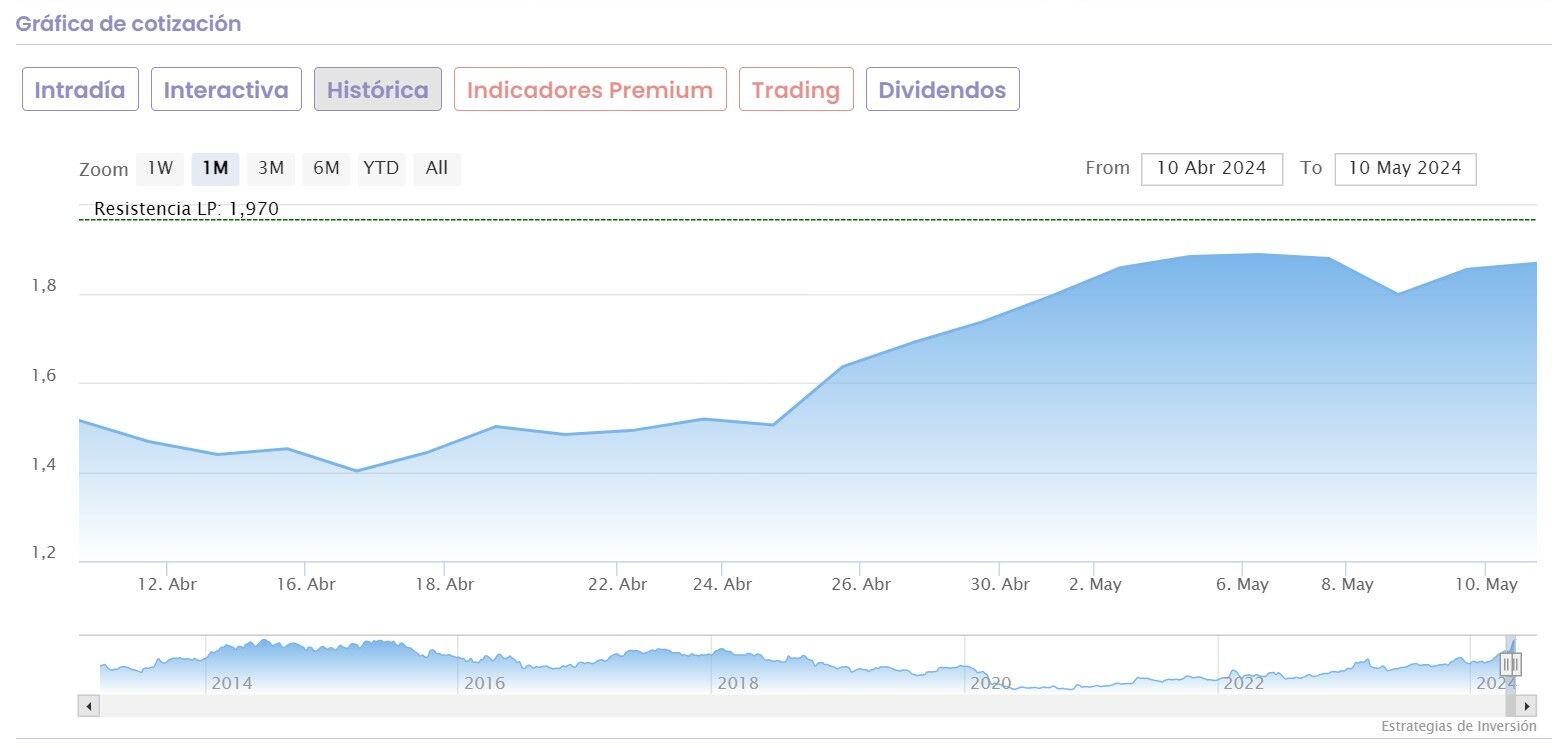
Task: Switch to the Interactiva tab
Action: (x=226, y=90)
